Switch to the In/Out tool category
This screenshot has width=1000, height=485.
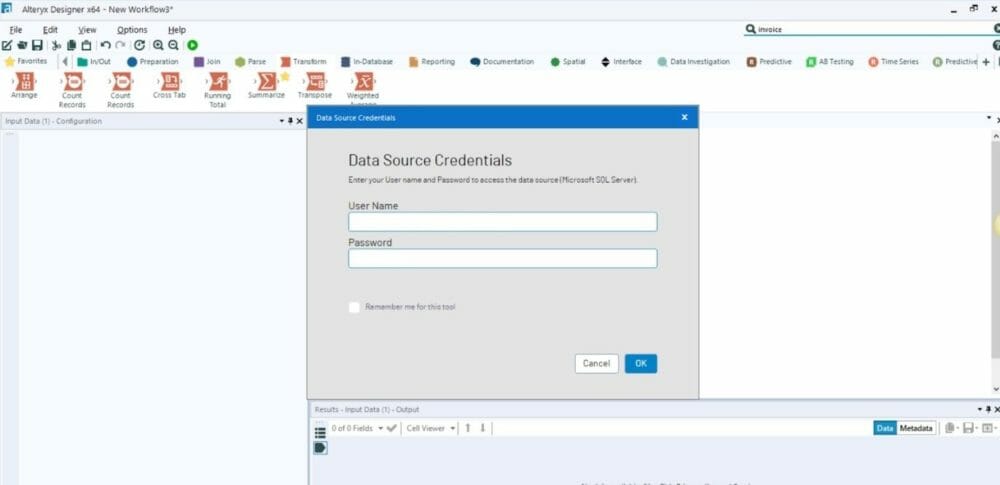pyautogui.click(x=94, y=62)
